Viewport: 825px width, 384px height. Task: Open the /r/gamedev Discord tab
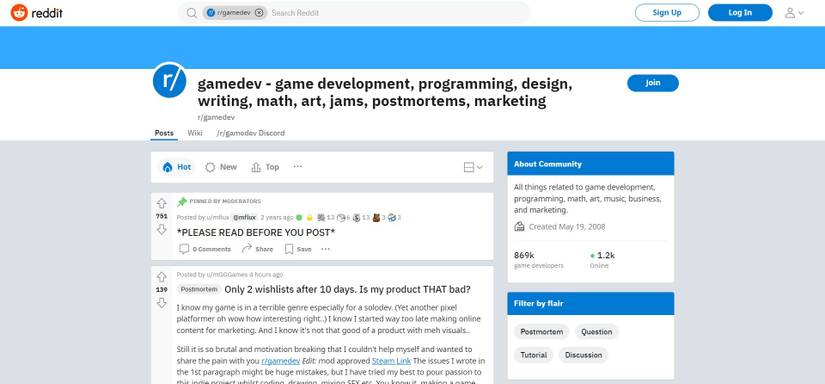pos(250,133)
